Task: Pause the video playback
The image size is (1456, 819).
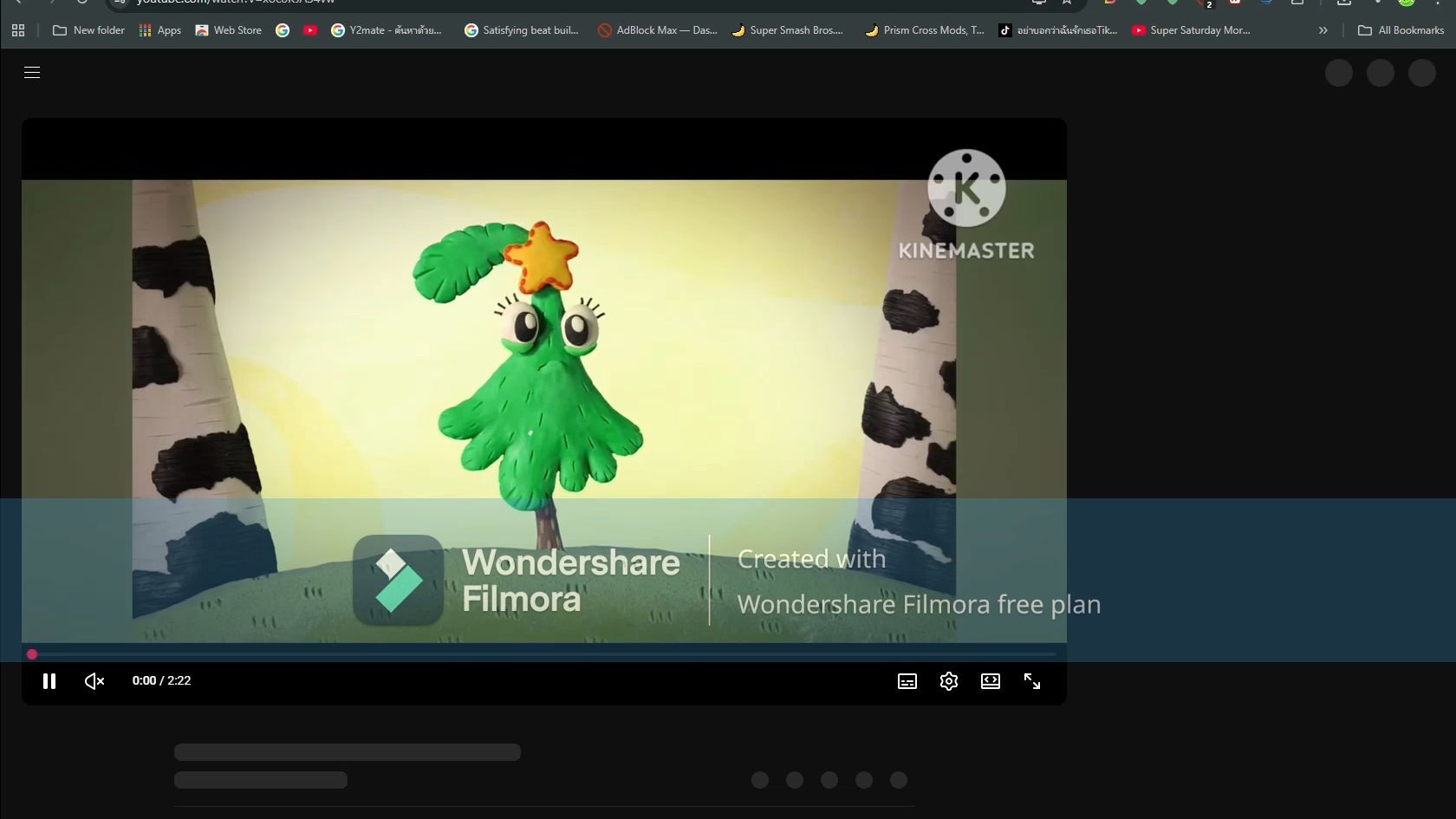Action: tap(49, 681)
